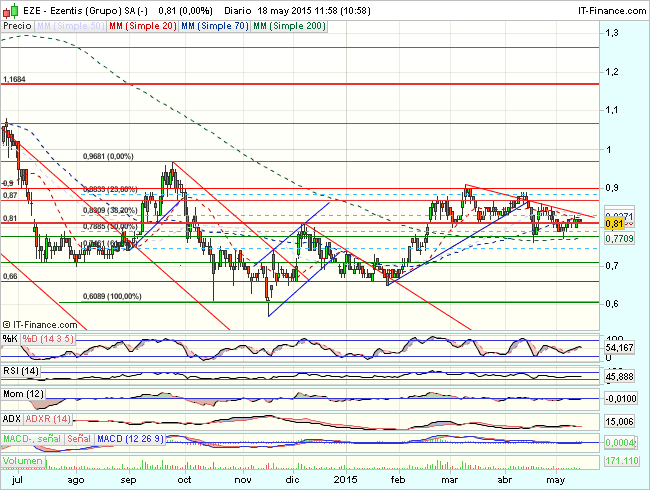The width and height of the screenshot is (650, 490).
Task: Select the ADX indicator label
Action: 12,419
